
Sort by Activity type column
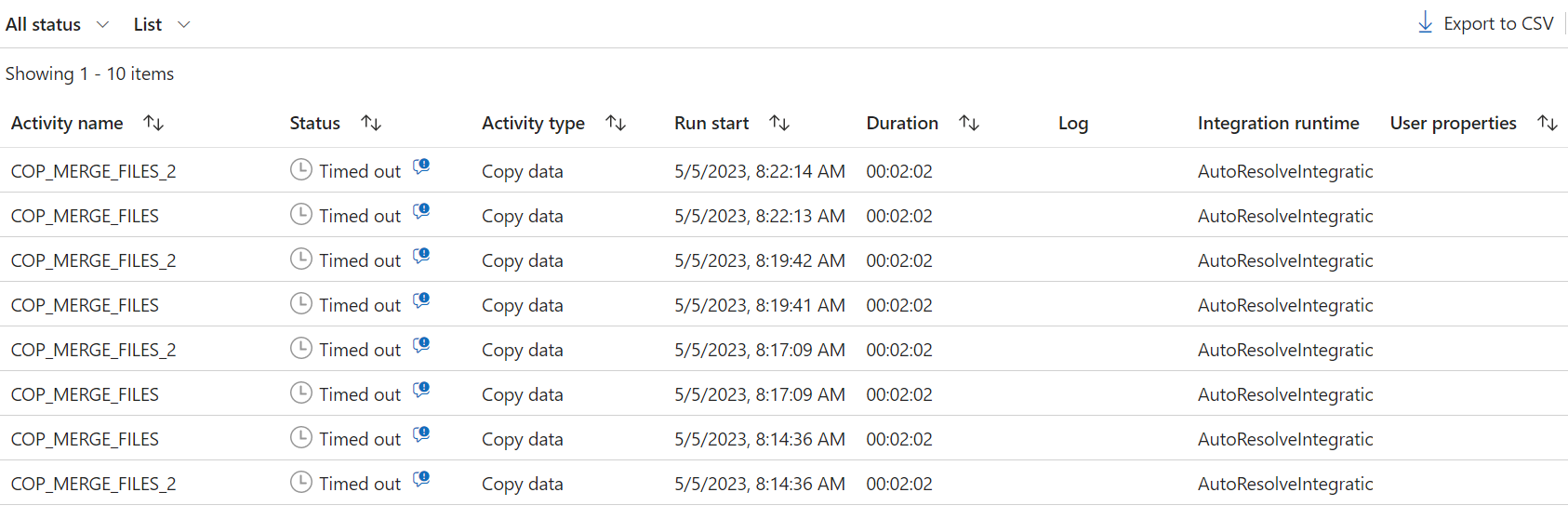click(616, 123)
